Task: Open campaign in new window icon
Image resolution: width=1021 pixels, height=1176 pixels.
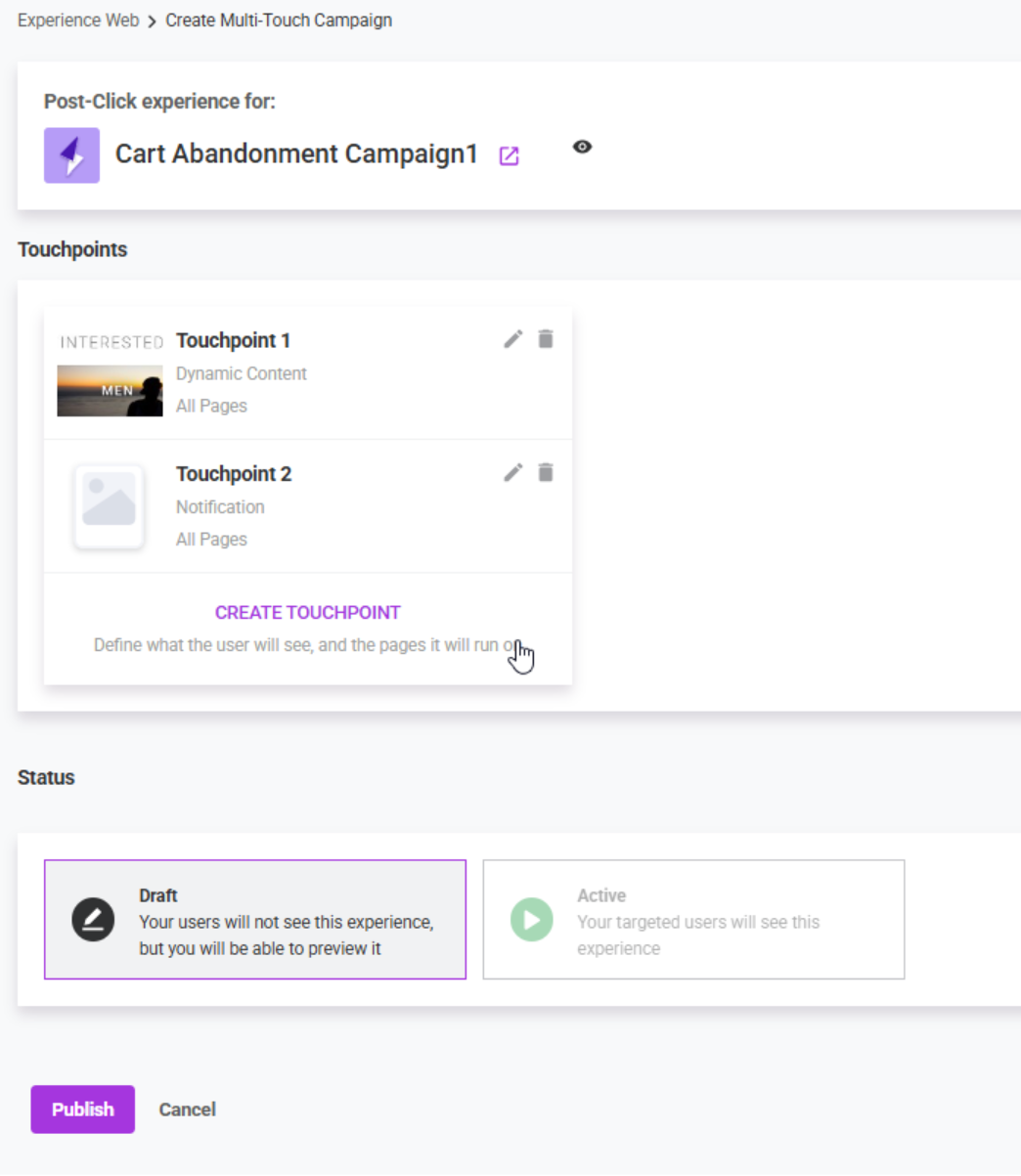Action: point(510,155)
